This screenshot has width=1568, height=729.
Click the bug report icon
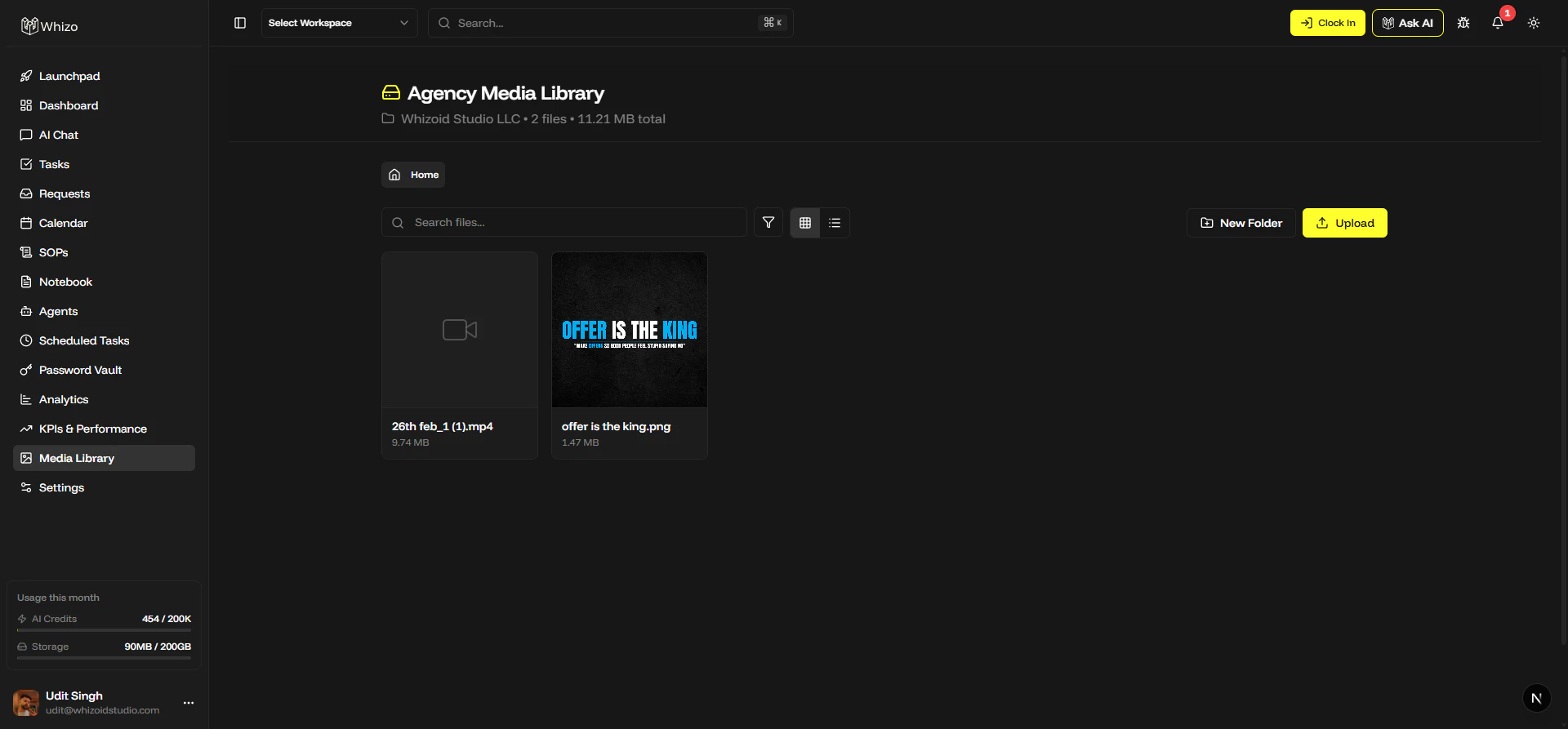(x=1463, y=23)
